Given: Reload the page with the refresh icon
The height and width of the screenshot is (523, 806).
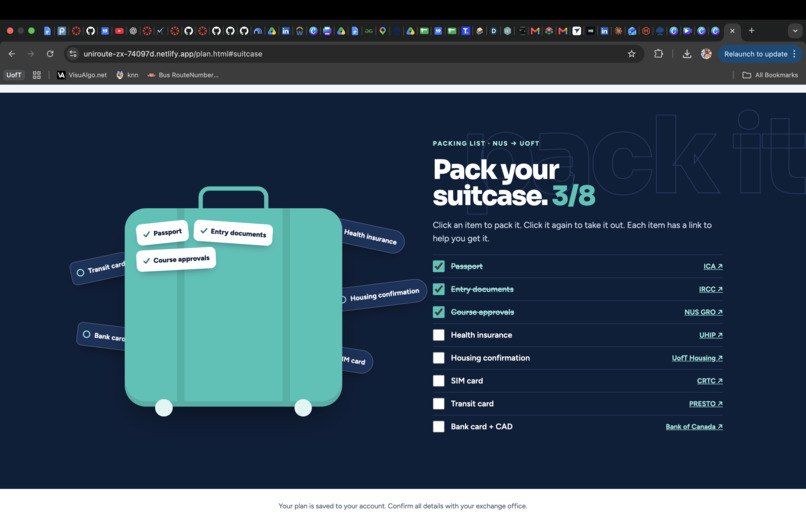Looking at the screenshot, I should coord(50,53).
